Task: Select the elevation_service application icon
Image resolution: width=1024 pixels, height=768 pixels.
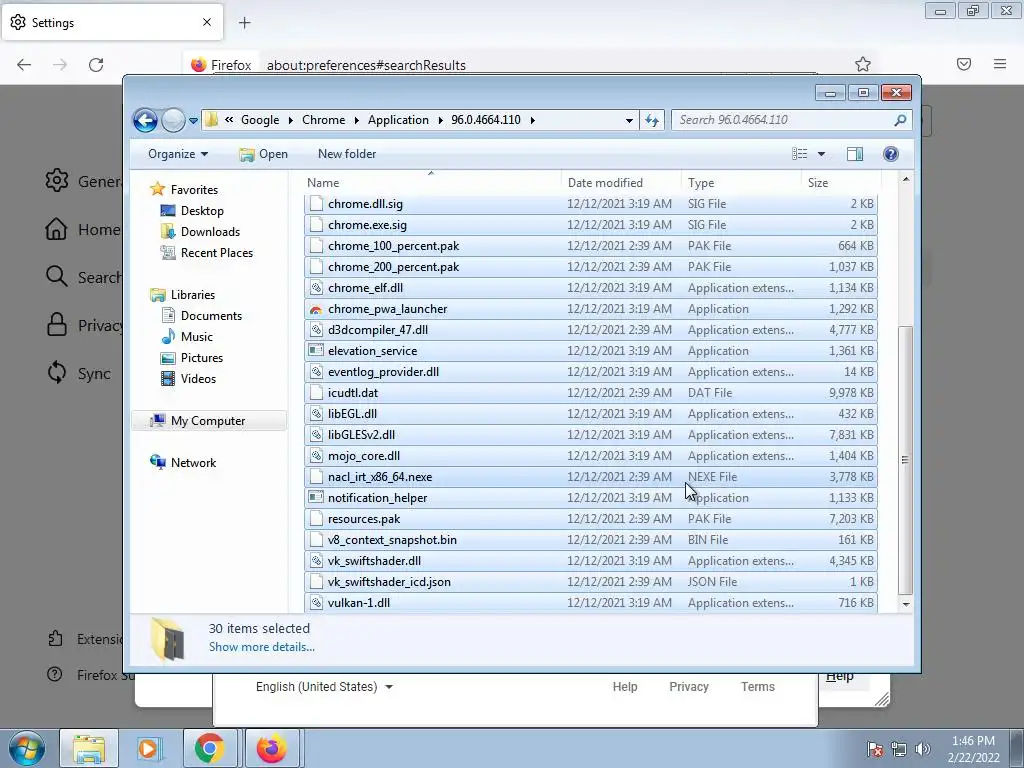Action: (x=316, y=351)
